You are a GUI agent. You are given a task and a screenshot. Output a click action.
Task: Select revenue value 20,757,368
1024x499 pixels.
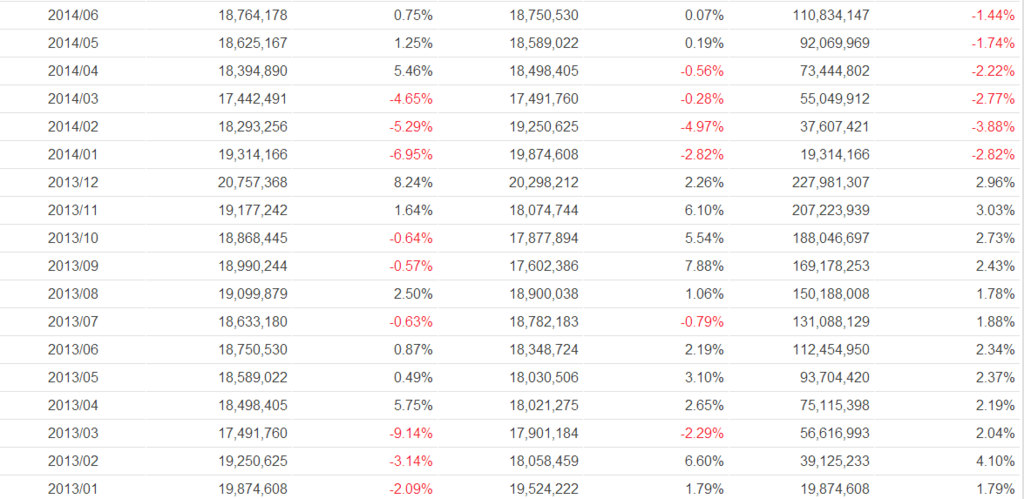251,183
